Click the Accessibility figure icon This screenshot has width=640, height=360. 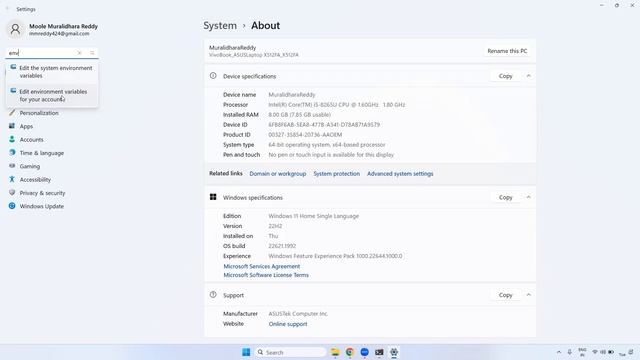[x=12, y=179]
